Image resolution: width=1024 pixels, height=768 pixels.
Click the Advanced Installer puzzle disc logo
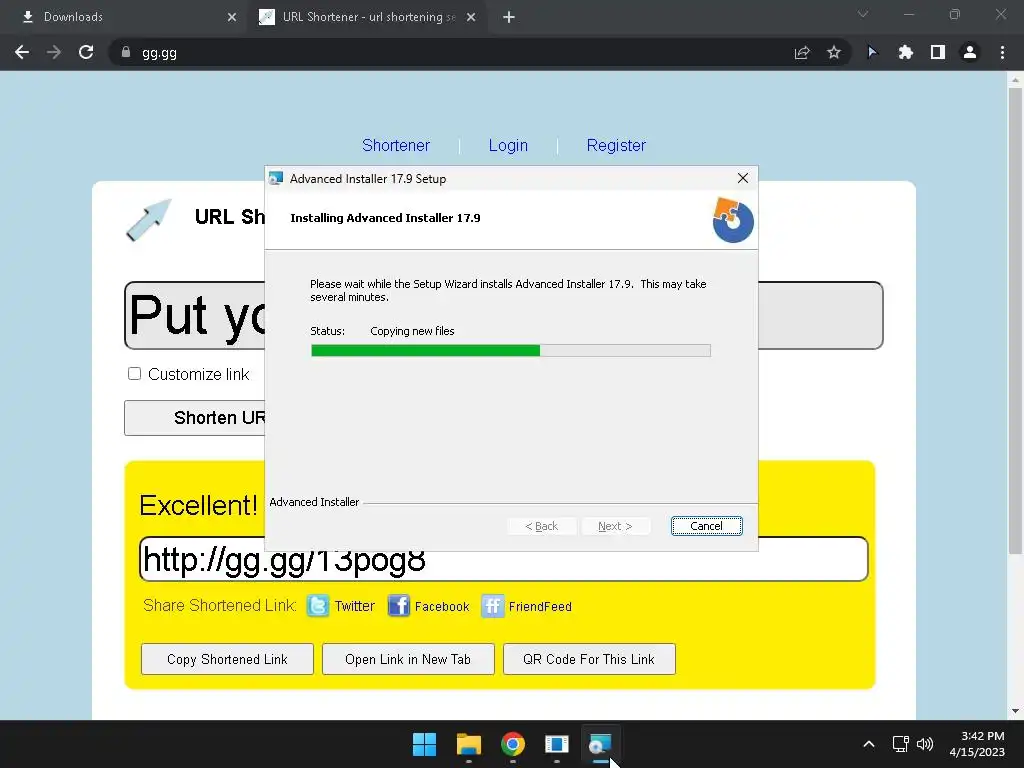pos(733,220)
